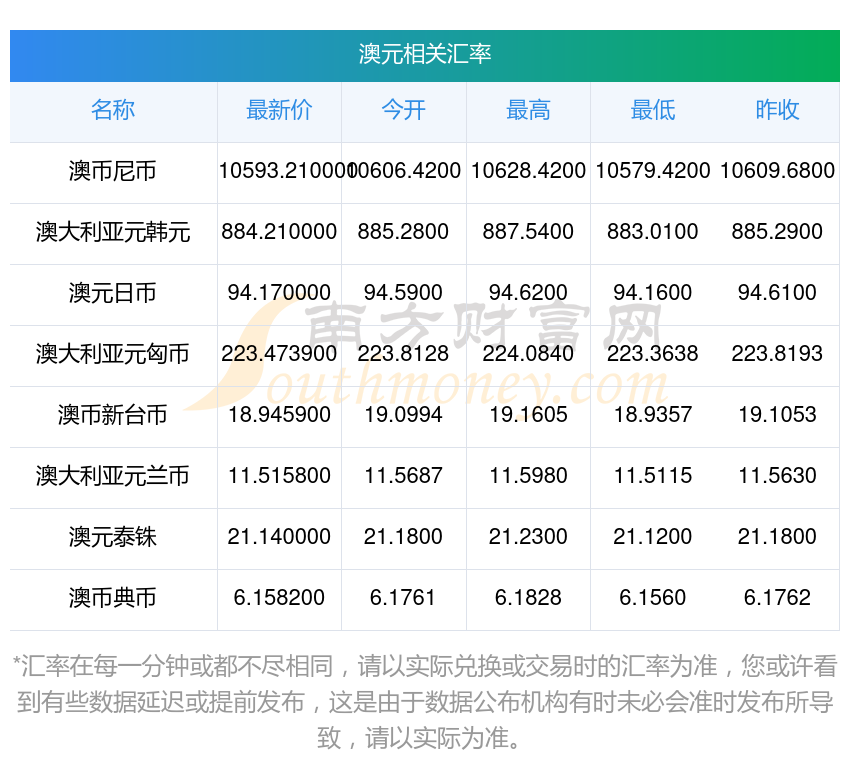Viewport: 850px width, 769px height.
Task: Click the value 21.2300
Action: point(528,537)
